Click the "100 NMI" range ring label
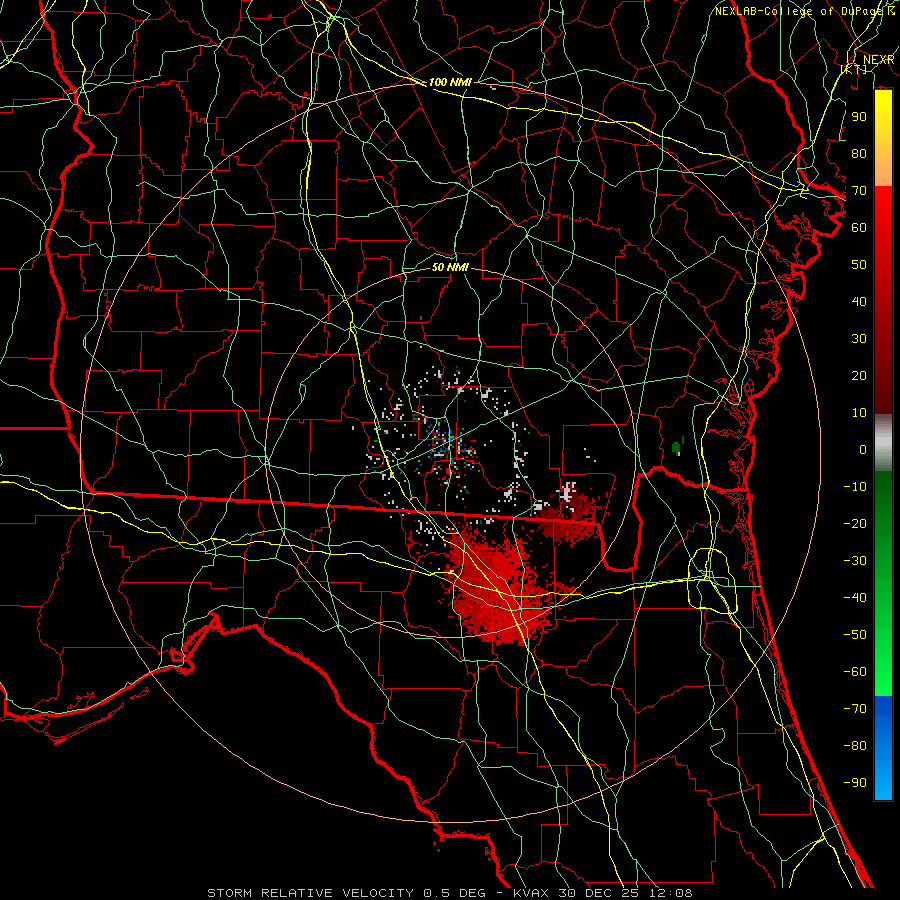Viewport: 900px width, 900px height. pos(450,83)
